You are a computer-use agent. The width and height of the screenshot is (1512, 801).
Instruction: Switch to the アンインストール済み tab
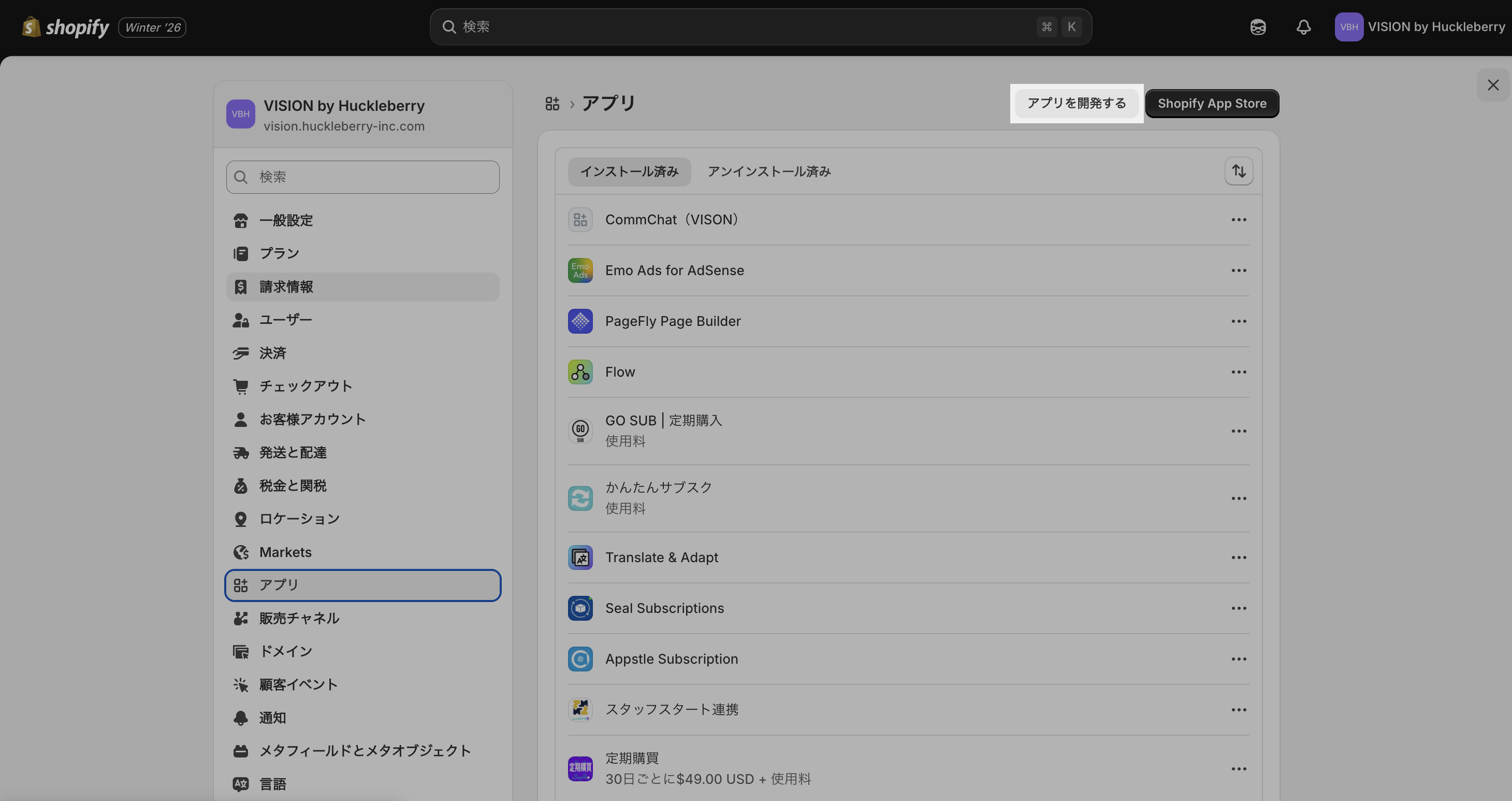[x=769, y=171]
